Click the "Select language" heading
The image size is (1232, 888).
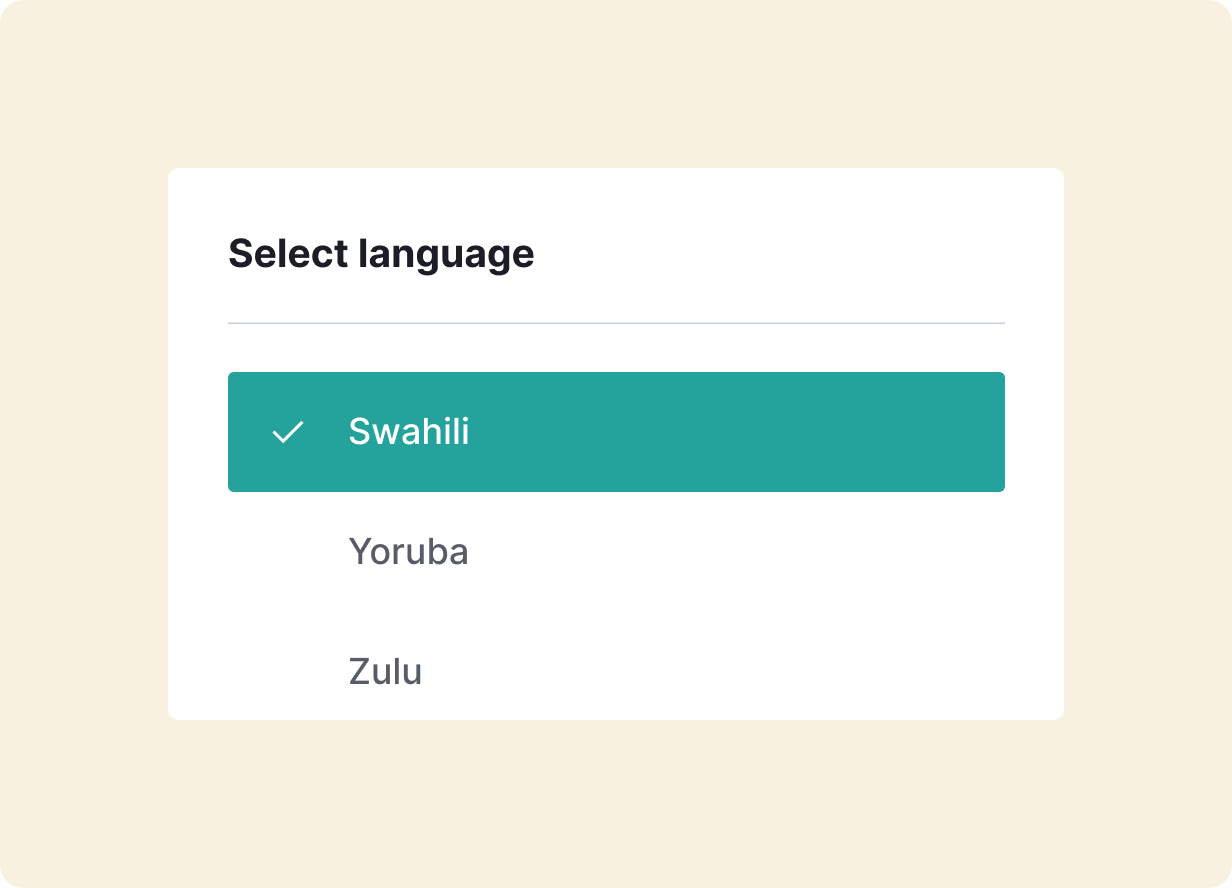point(381,254)
